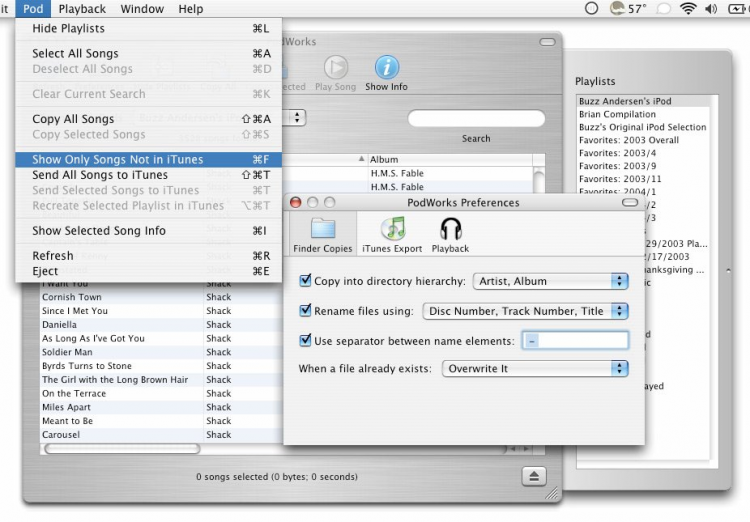
Task: Open the Help menu
Action: [x=191, y=9]
